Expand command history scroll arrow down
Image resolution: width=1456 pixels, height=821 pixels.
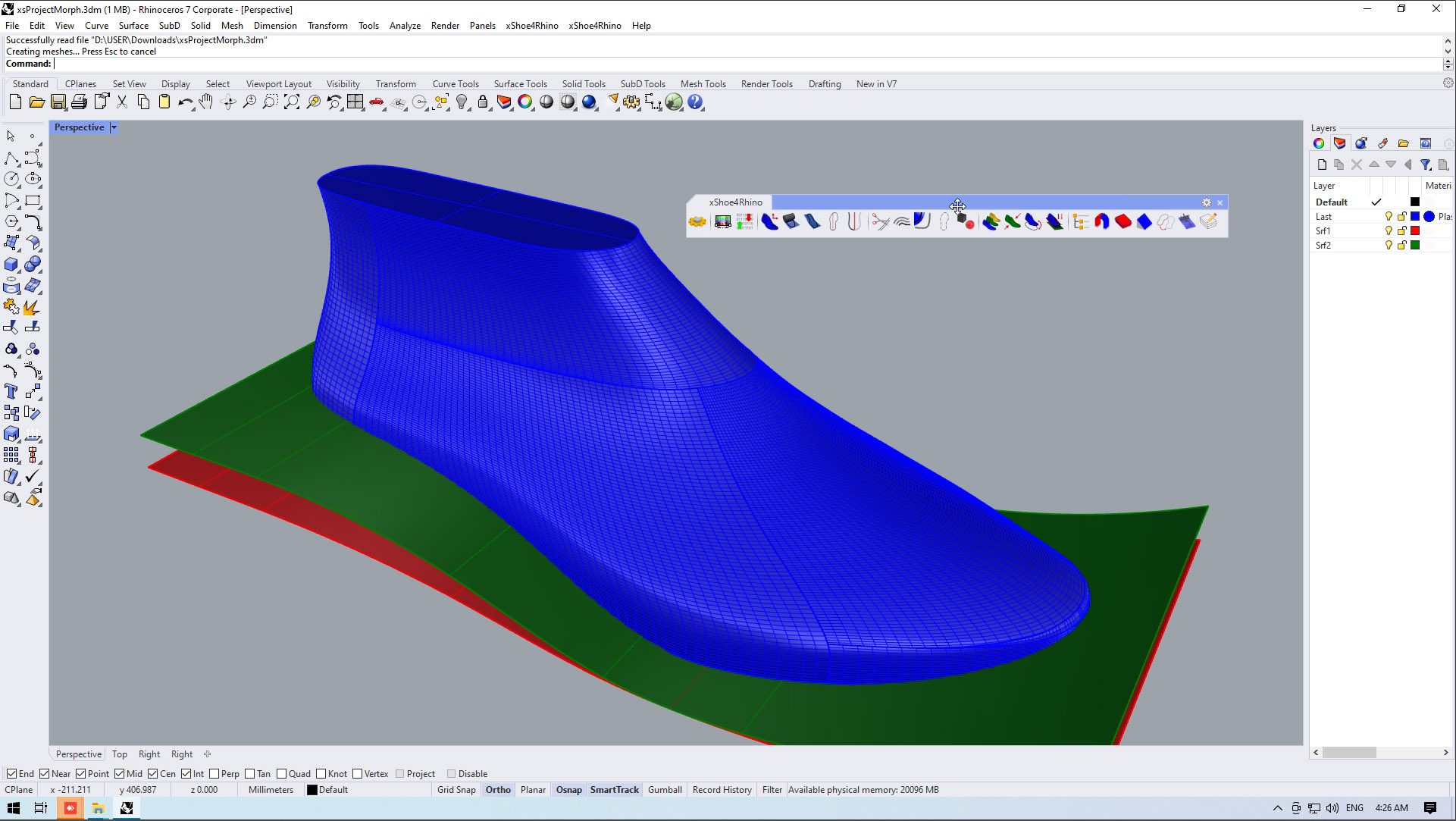1448,52
